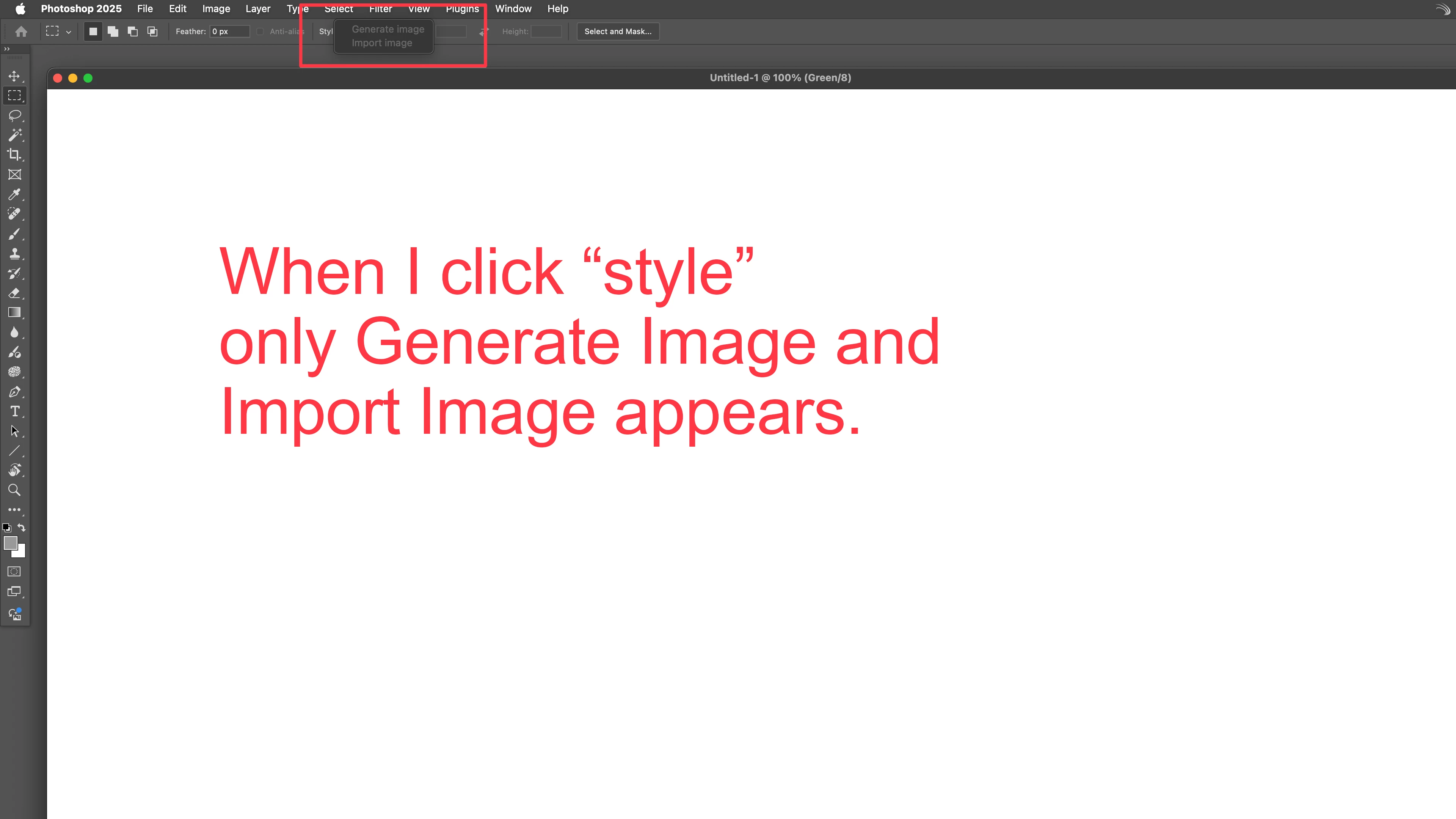
Task: Click the Select and Mask button
Action: click(x=617, y=31)
